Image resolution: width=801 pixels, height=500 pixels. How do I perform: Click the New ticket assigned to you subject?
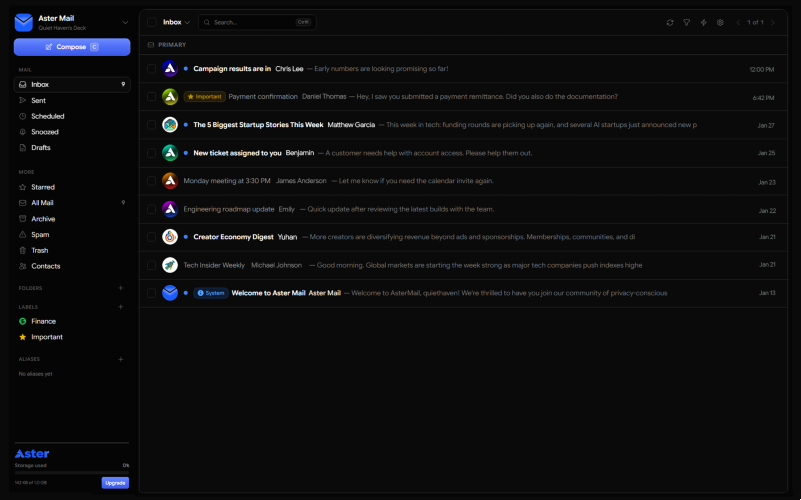(x=238, y=153)
